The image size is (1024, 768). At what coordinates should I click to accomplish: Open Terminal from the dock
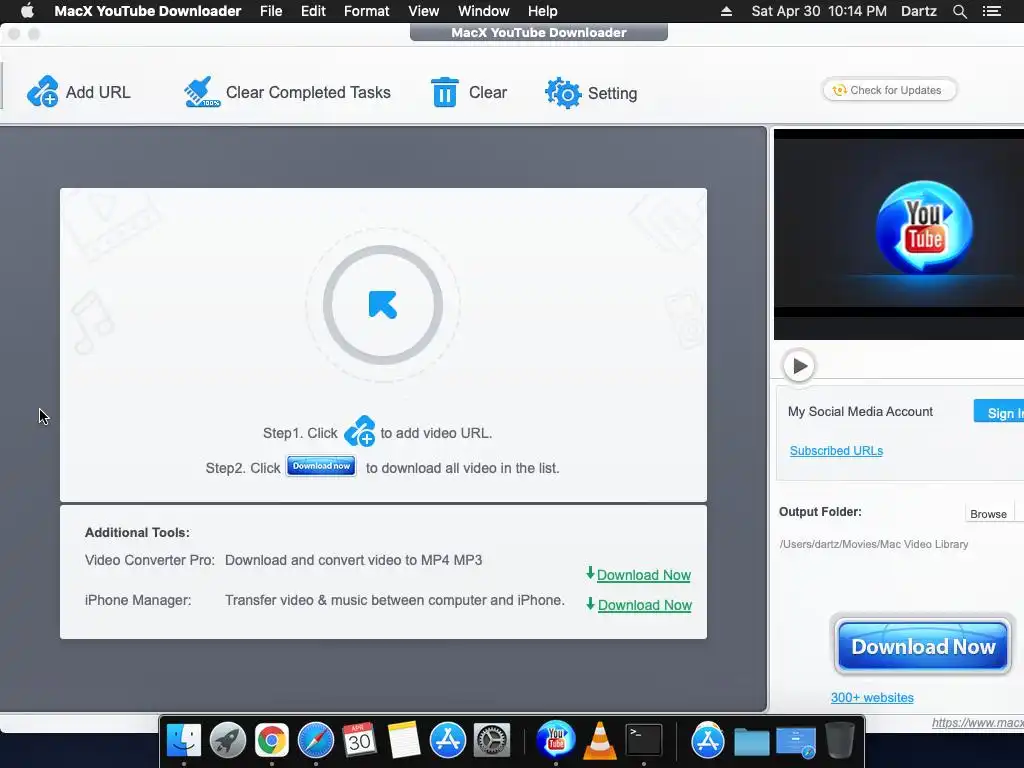pyautogui.click(x=644, y=740)
